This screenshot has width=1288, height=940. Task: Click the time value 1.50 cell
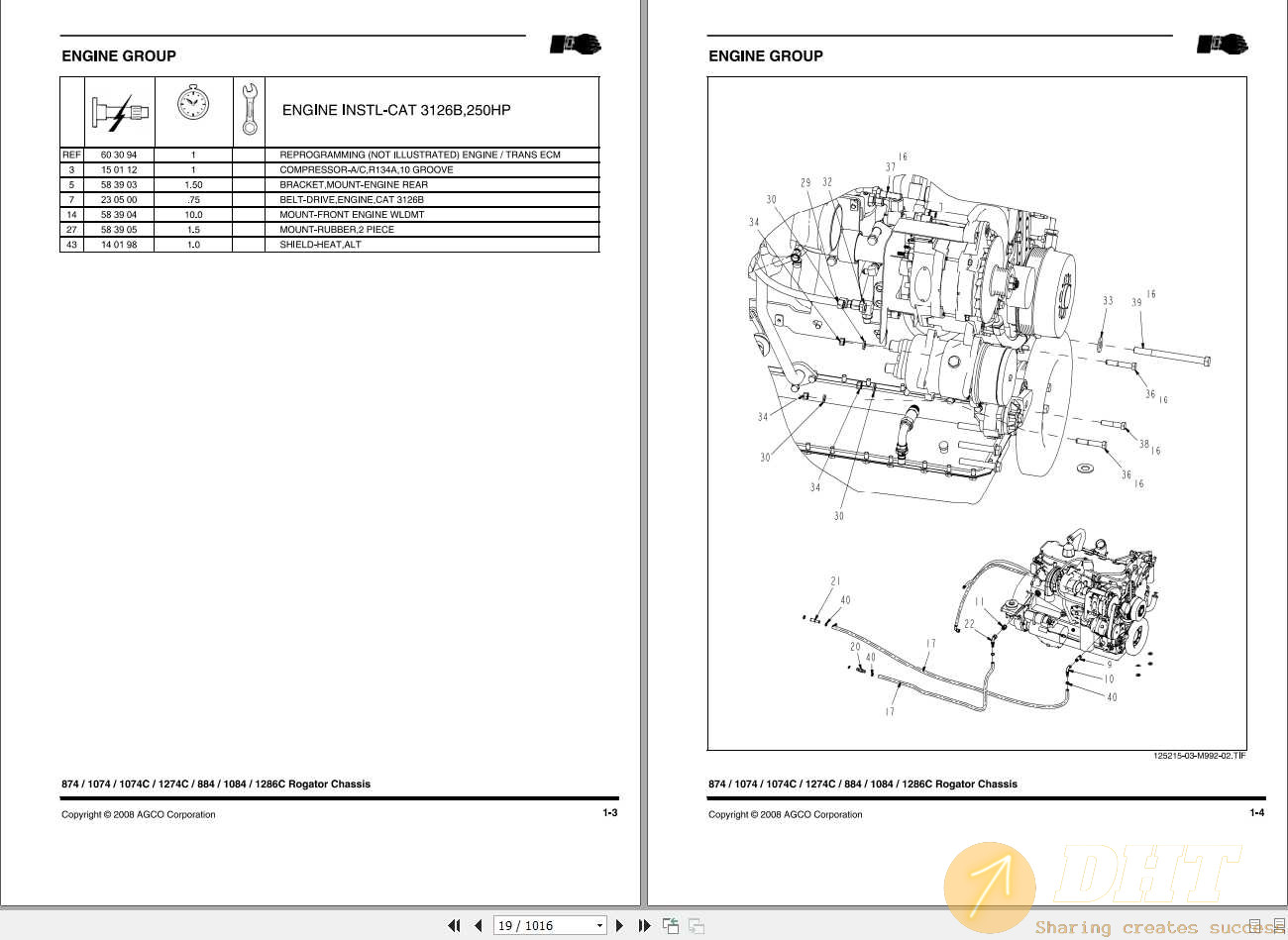193,184
